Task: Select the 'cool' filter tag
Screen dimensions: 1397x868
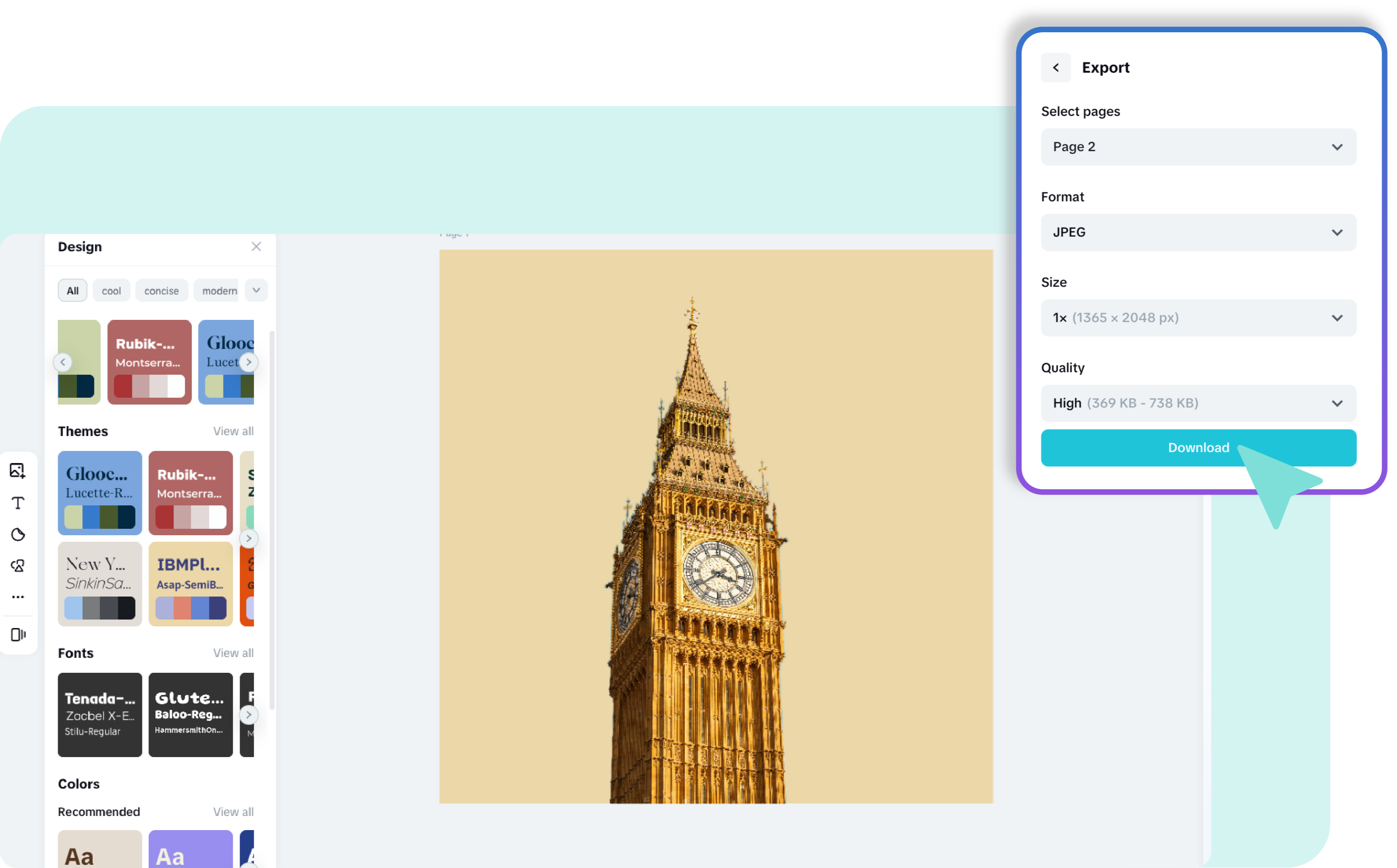Action: pyautogui.click(x=111, y=291)
